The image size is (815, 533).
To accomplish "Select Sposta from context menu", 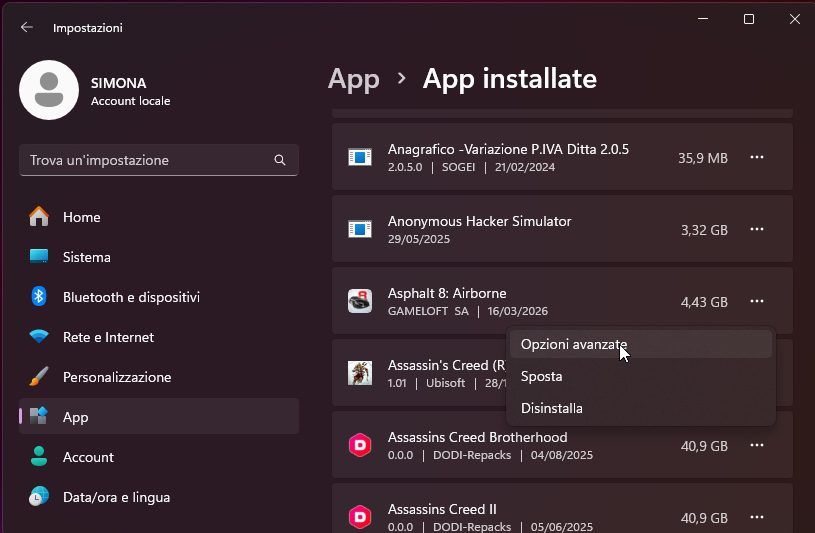I will [x=641, y=376].
